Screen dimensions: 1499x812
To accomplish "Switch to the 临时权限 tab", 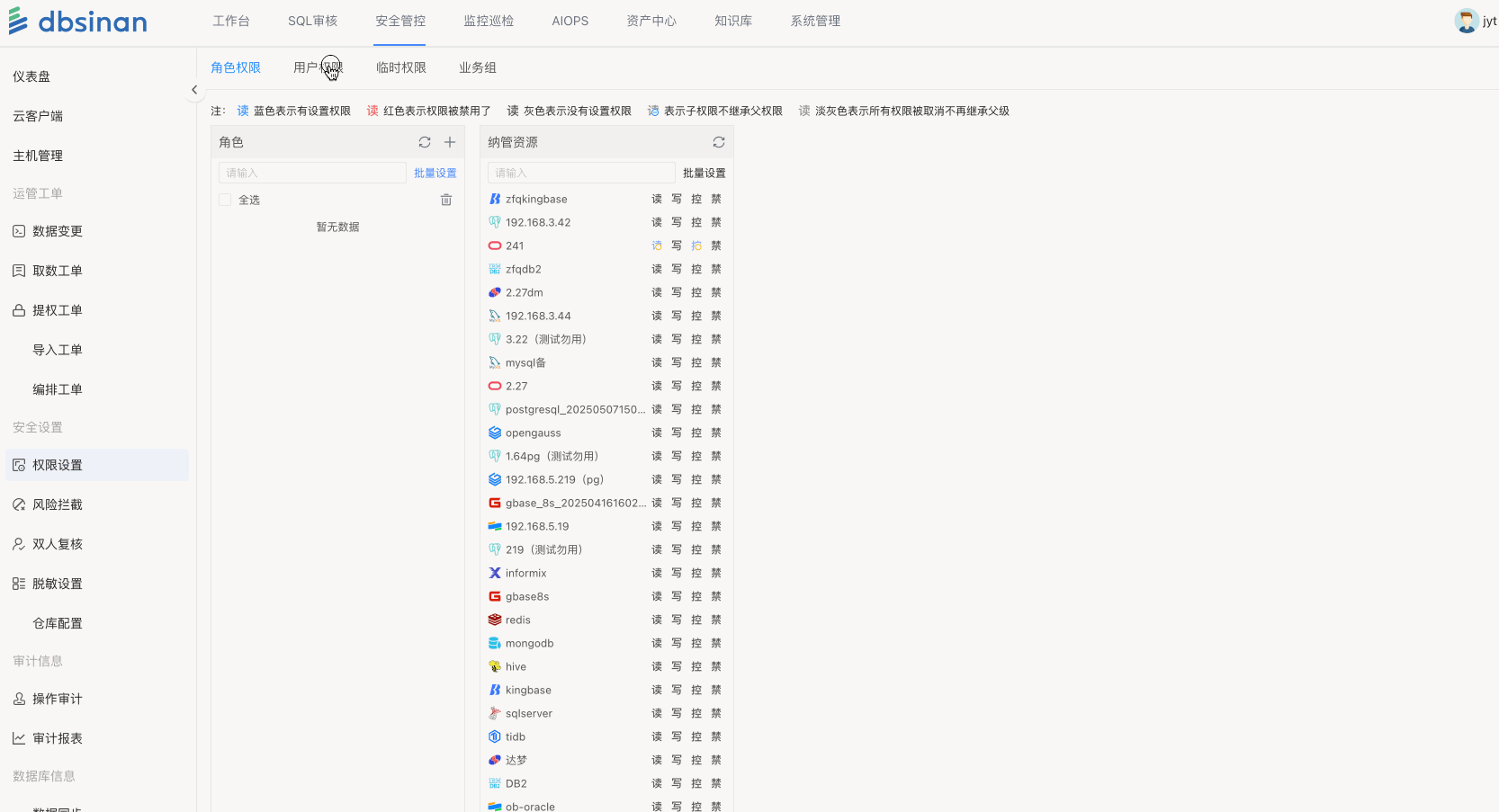I will [401, 67].
